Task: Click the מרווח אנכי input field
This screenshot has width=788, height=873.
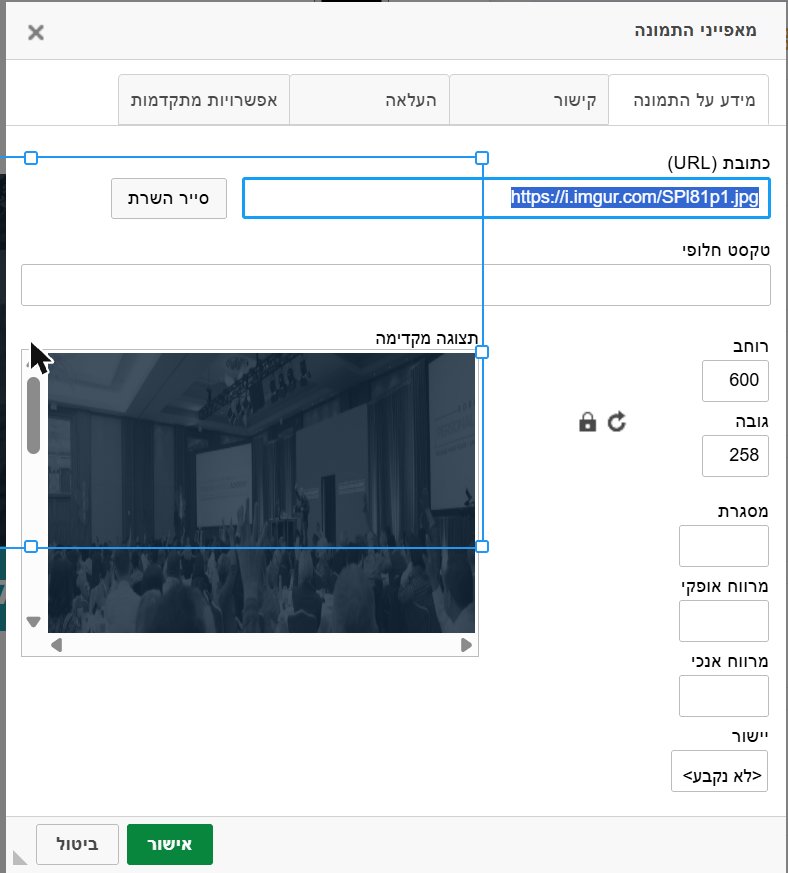Action: [x=723, y=696]
